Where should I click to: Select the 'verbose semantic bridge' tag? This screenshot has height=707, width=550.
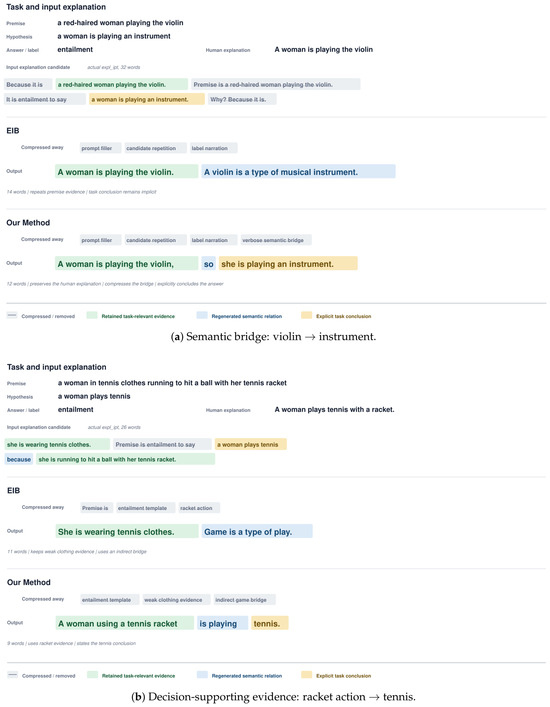tap(276, 240)
